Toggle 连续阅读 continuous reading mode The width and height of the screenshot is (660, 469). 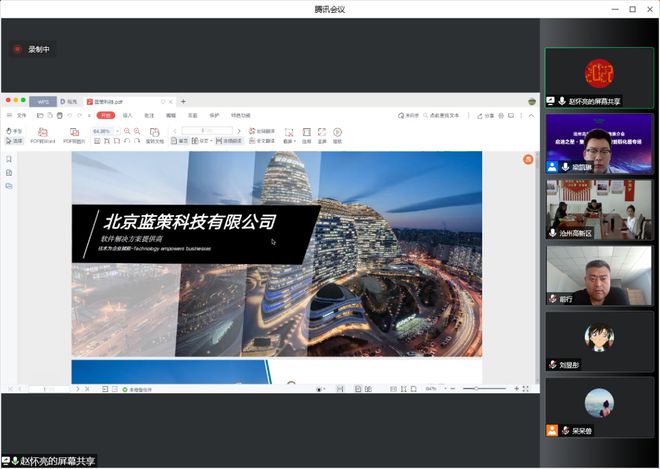tap(229, 141)
